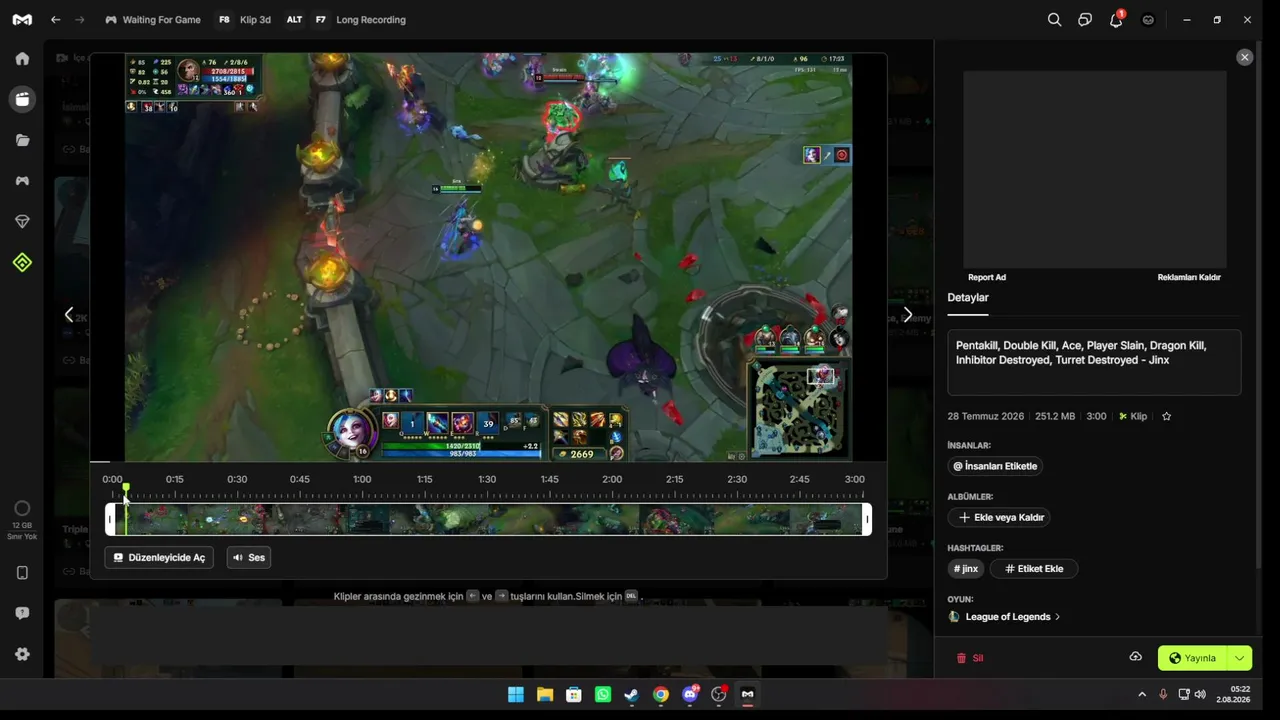Click the Reklamları Kaldır link

1189,277
